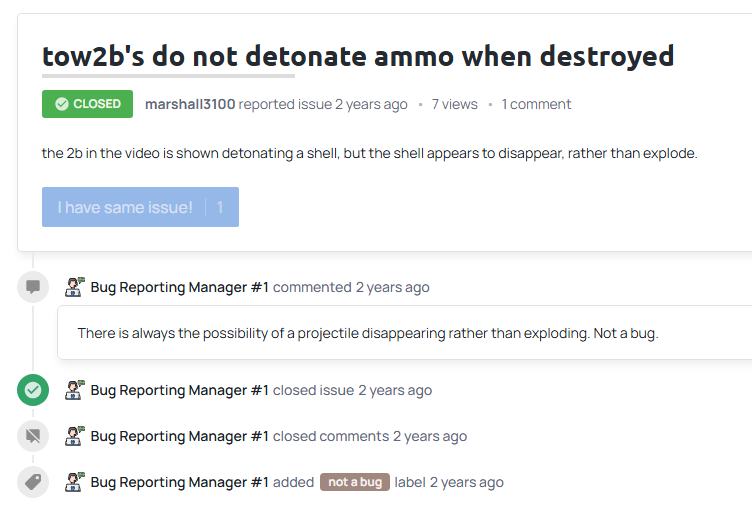Click the closed comments crossed-bubble icon
This screenshot has height=517, width=752.
pos(33,436)
